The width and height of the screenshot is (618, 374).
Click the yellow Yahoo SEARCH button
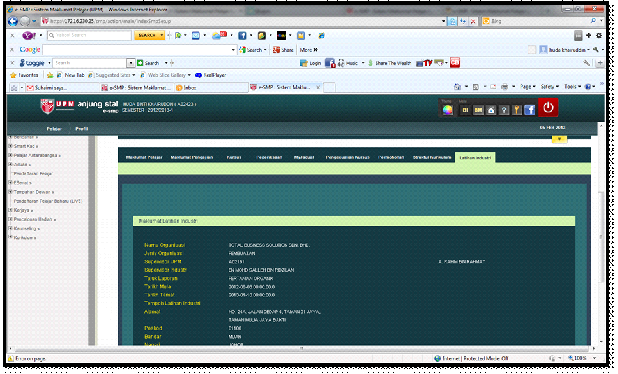149,35
